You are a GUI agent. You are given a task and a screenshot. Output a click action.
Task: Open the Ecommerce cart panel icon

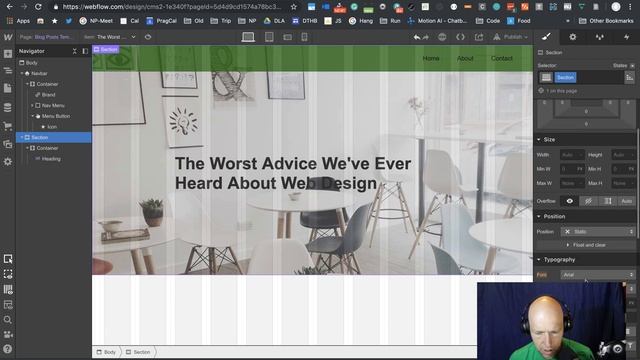(x=8, y=126)
